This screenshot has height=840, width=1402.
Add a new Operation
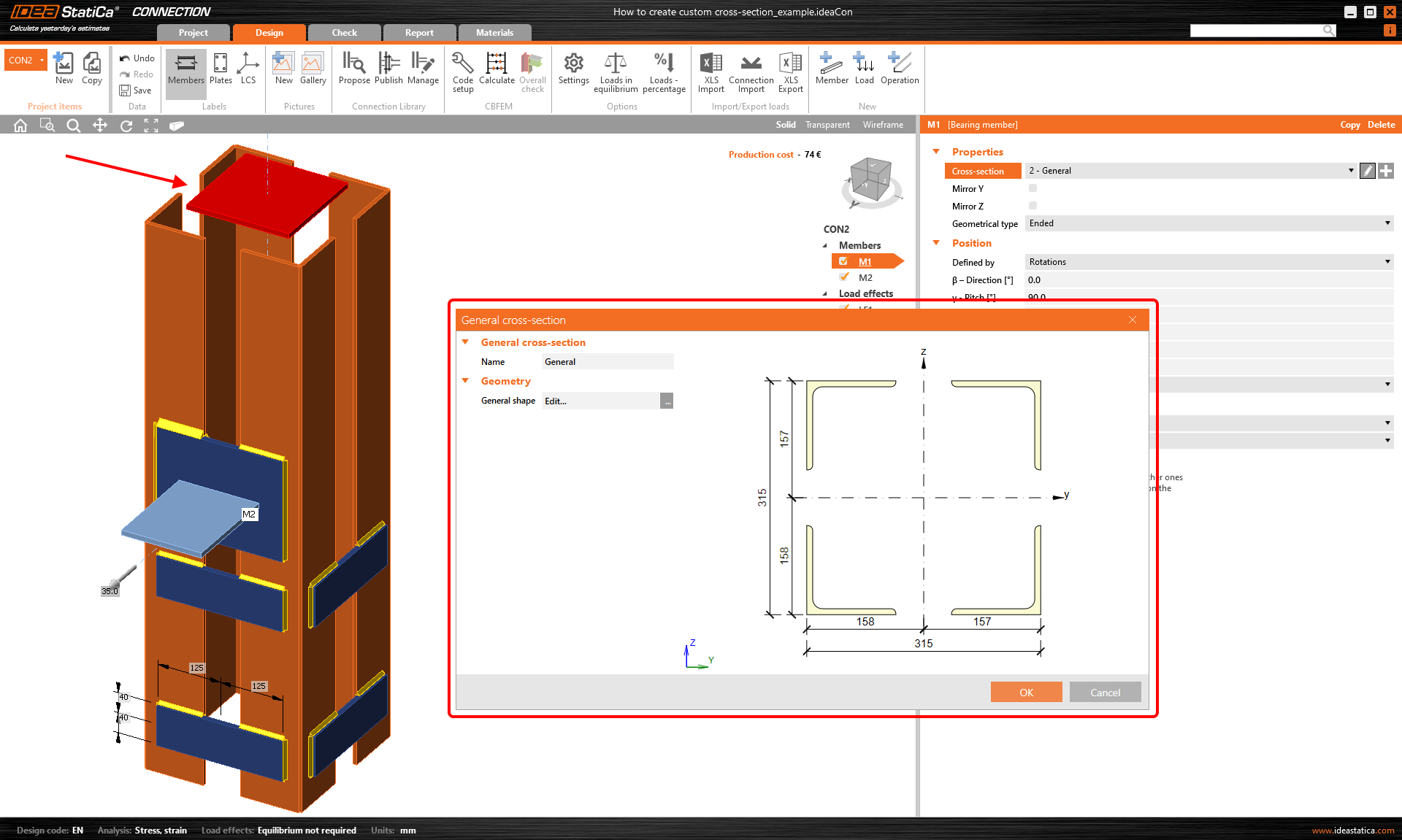(900, 71)
